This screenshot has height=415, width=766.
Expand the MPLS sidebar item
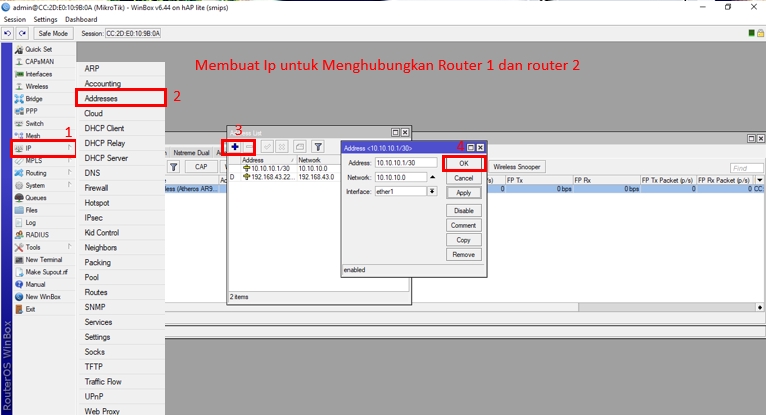(x=44, y=161)
